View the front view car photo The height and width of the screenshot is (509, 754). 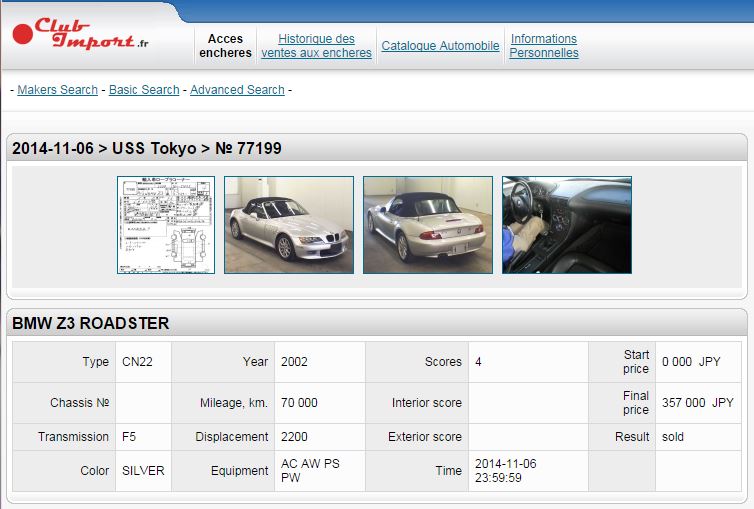click(288, 225)
